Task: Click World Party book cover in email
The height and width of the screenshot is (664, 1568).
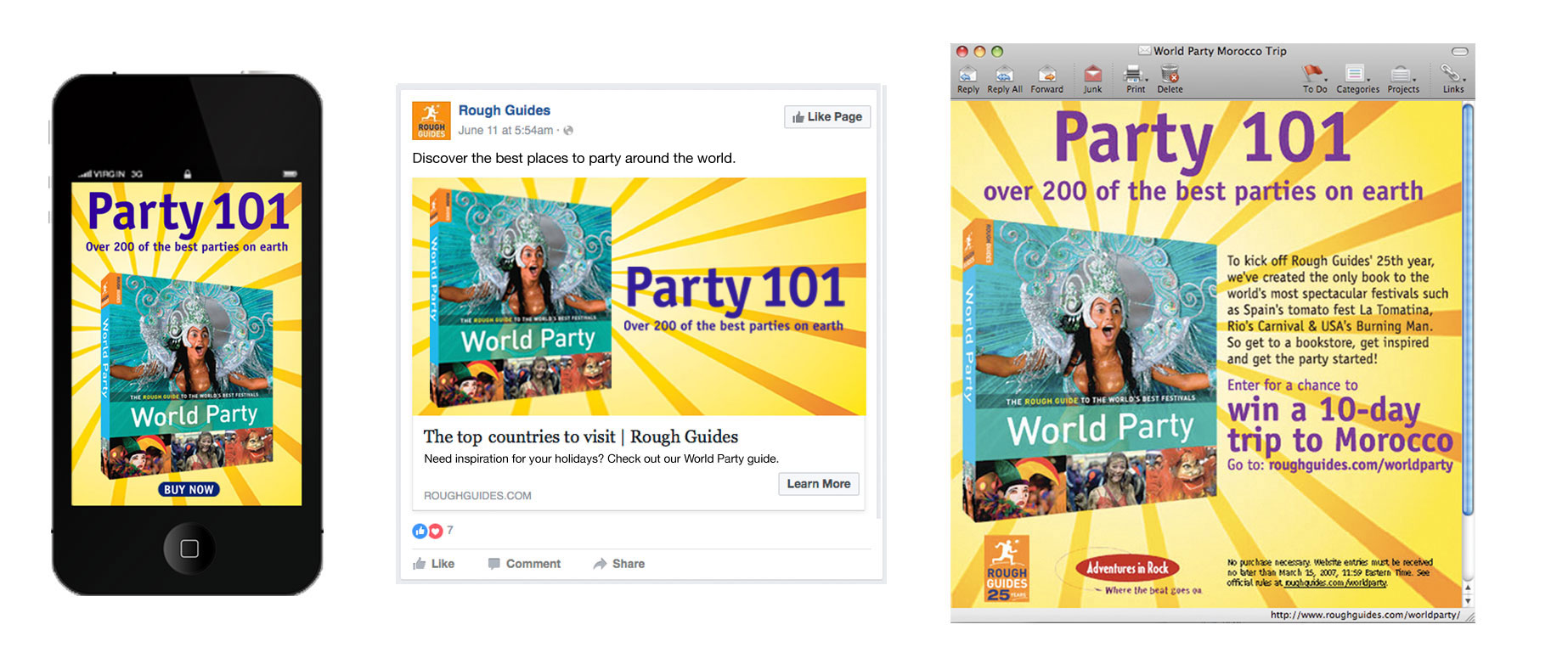Action: (x=1090, y=371)
